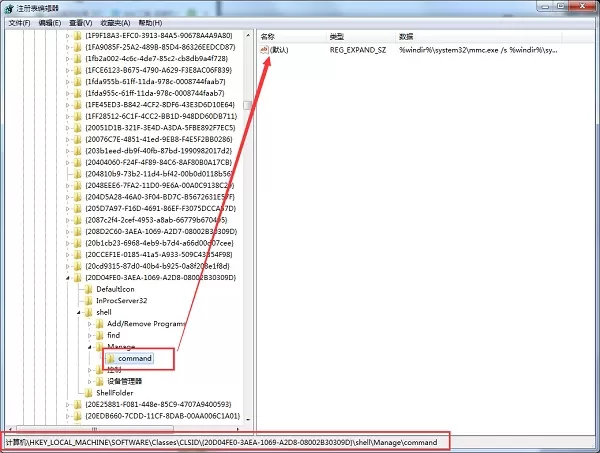The image size is (600, 453).
Task: Open the 查看(V) menu
Action: 80,23
